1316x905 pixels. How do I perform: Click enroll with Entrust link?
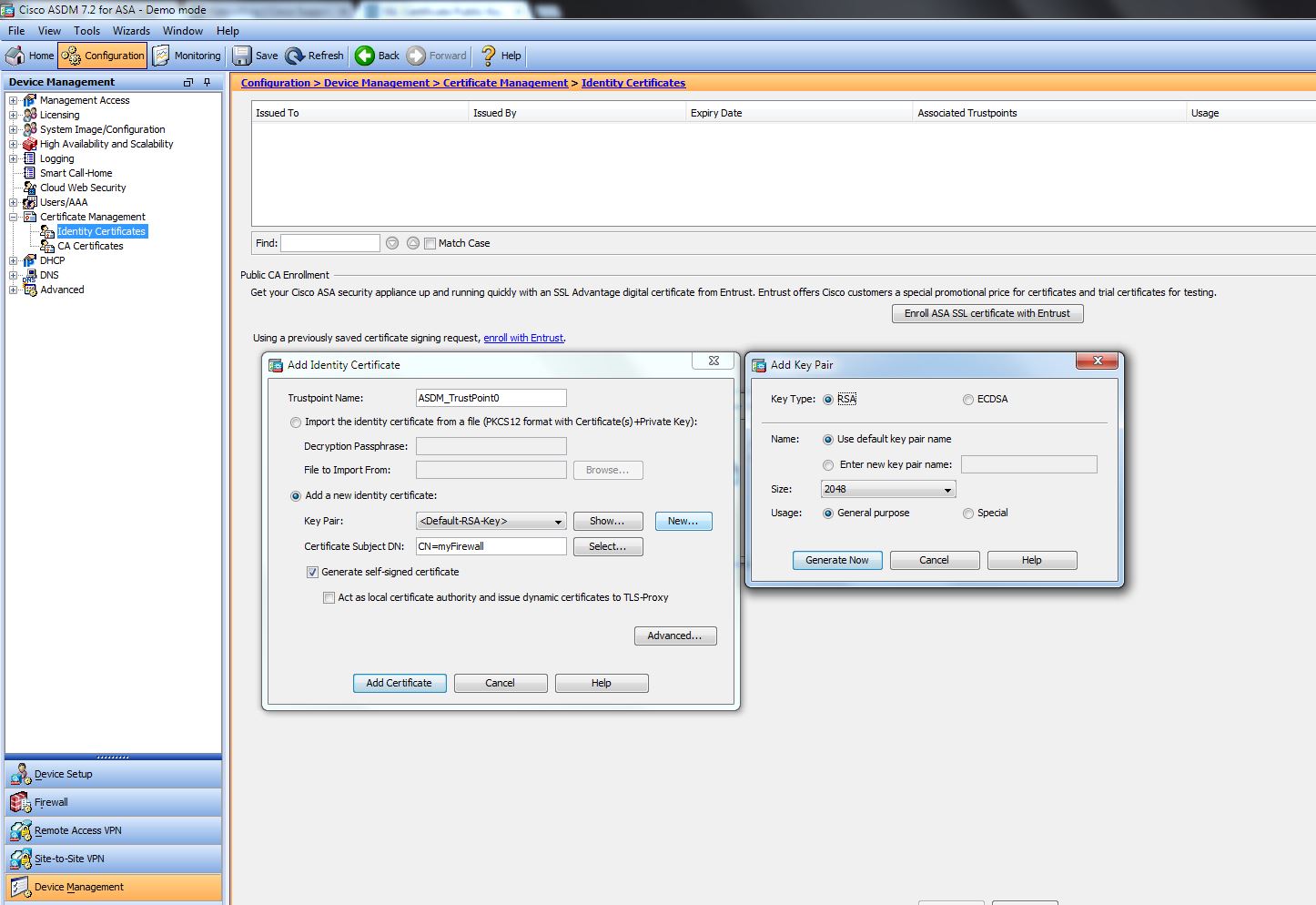point(523,339)
